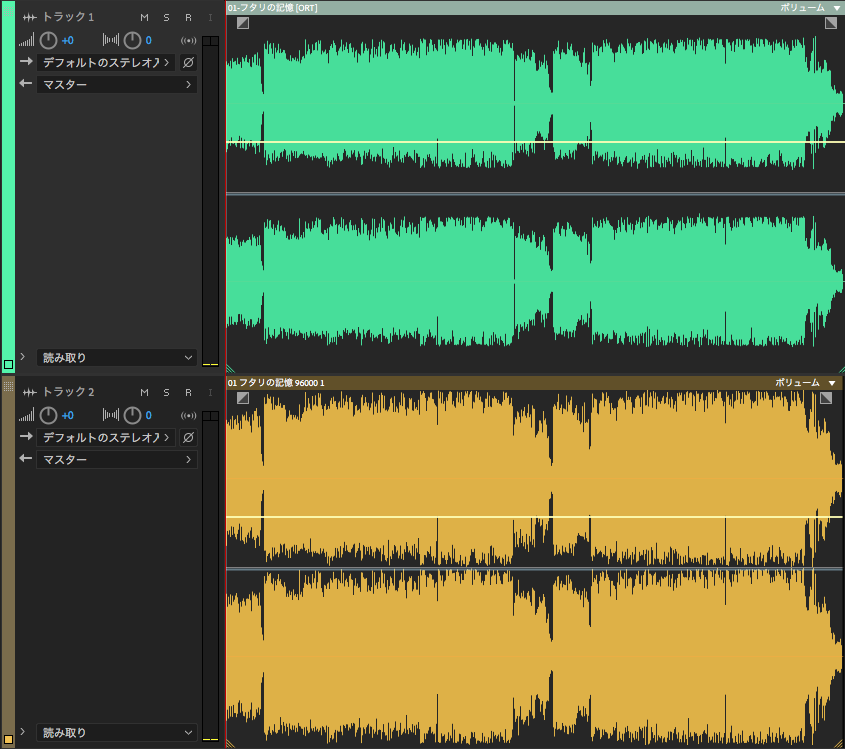Solo Track 1 with S button
The image size is (845, 749).
(x=167, y=18)
